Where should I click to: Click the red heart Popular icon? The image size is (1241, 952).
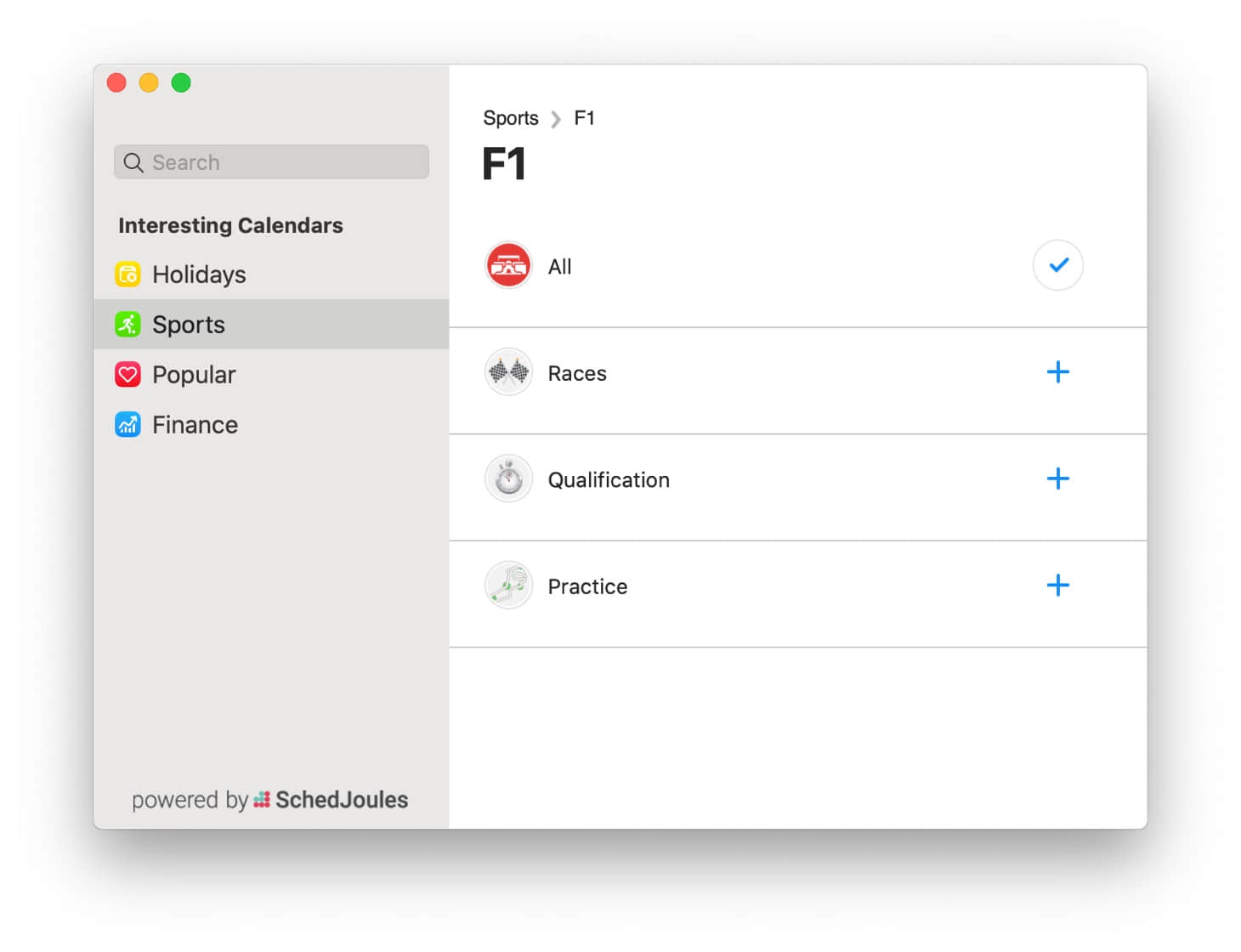pyautogui.click(x=127, y=374)
